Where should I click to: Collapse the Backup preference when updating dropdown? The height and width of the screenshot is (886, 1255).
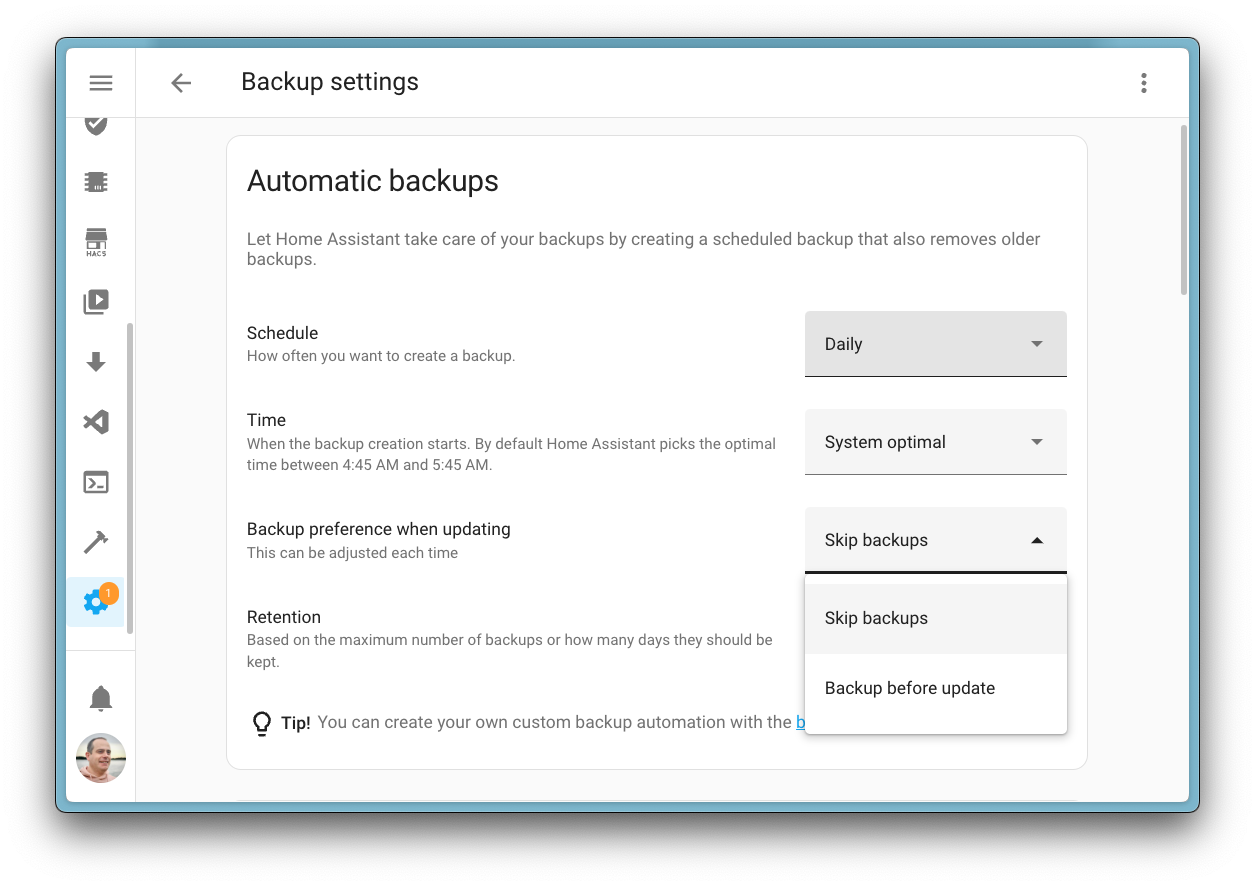pos(935,539)
